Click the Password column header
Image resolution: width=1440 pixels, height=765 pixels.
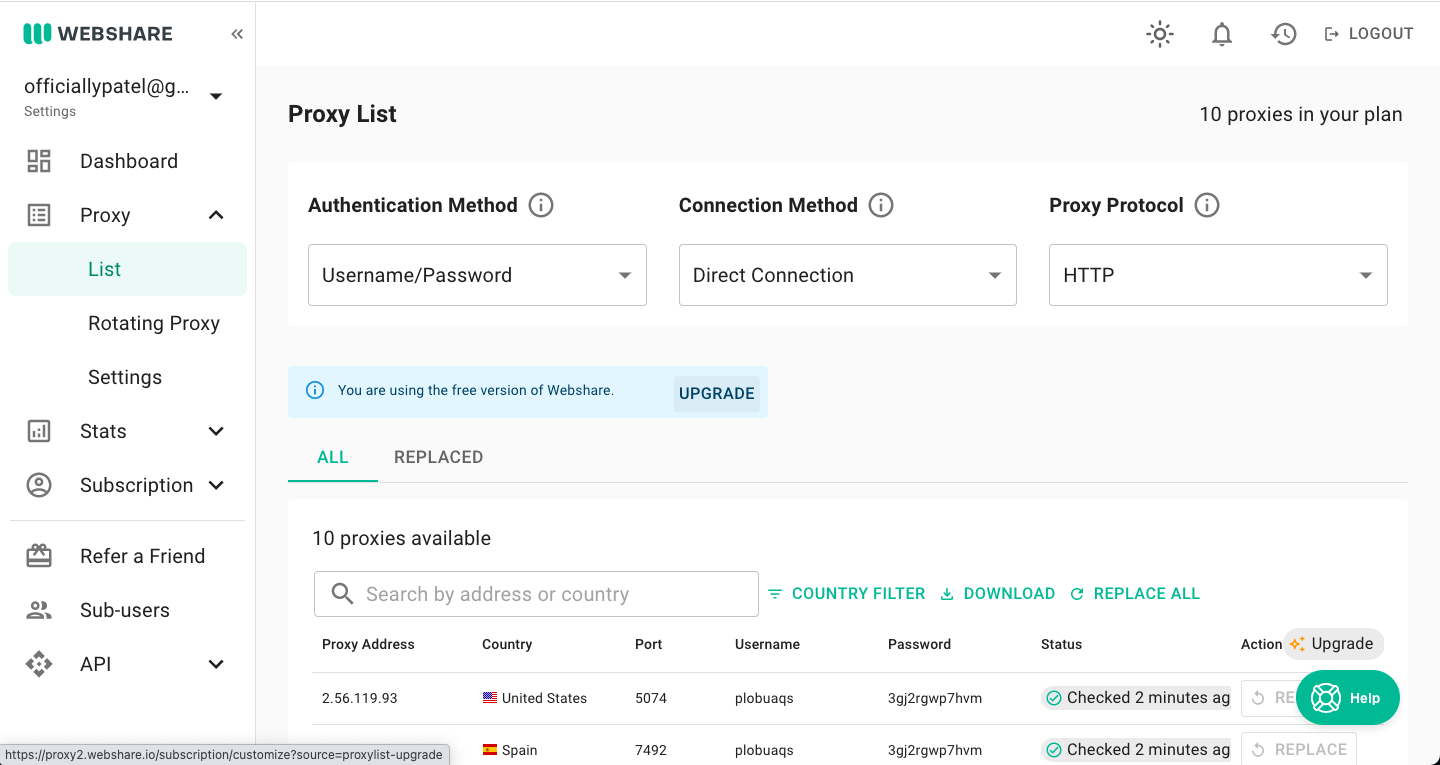tap(919, 644)
